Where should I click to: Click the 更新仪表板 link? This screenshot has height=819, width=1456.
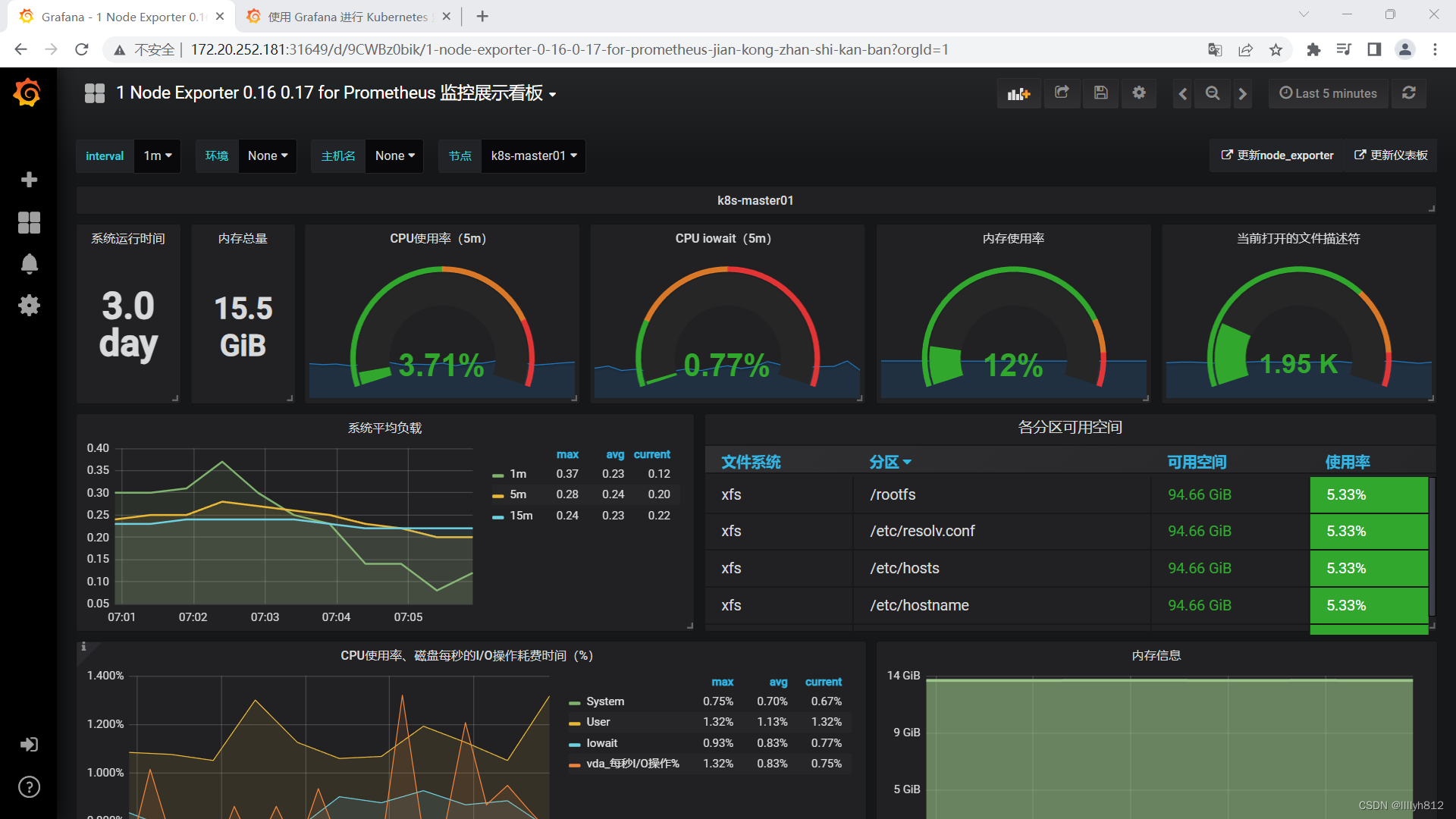pos(1391,155)
